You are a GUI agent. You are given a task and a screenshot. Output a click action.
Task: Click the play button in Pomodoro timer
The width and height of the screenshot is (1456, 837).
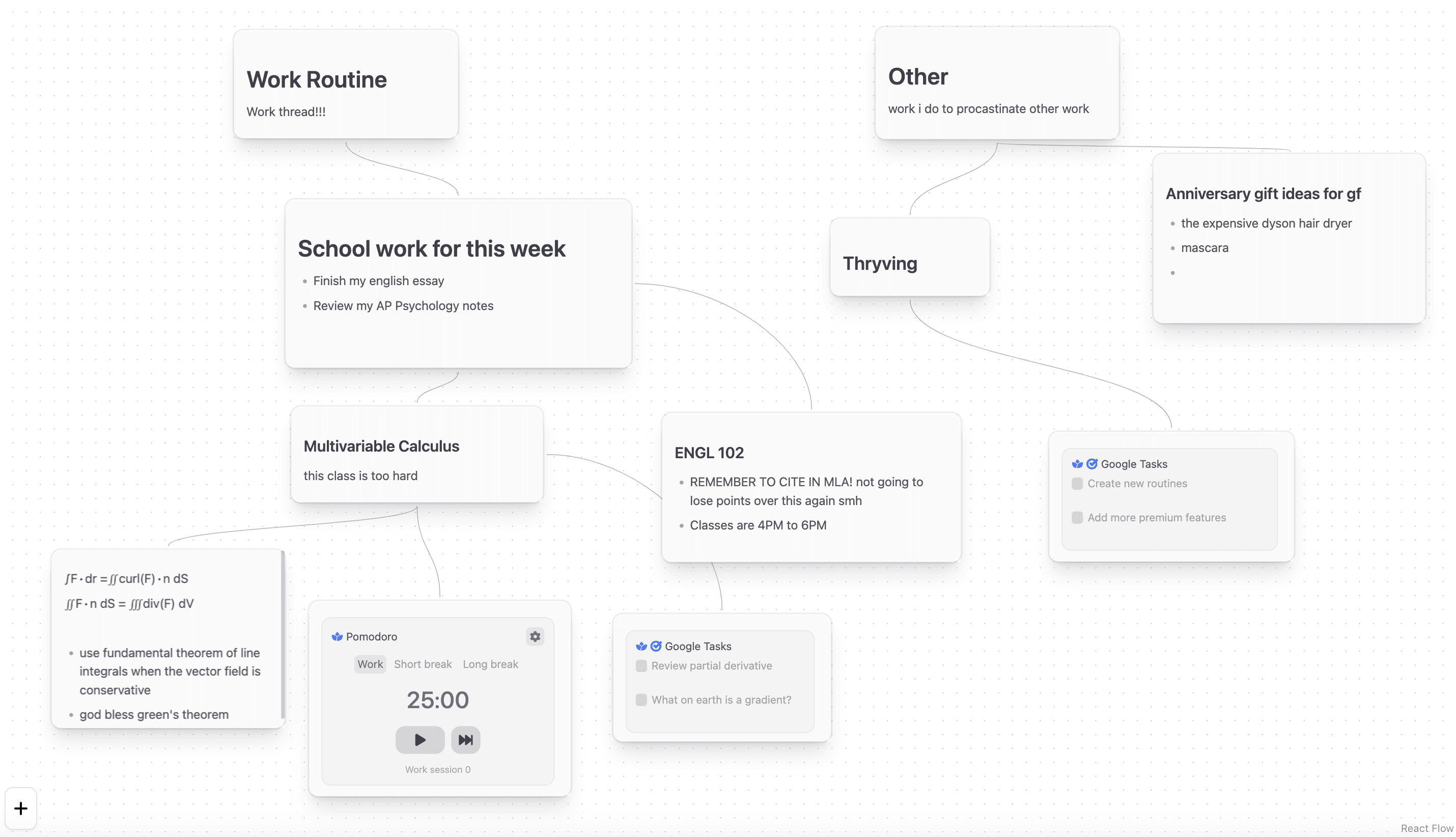419,739
